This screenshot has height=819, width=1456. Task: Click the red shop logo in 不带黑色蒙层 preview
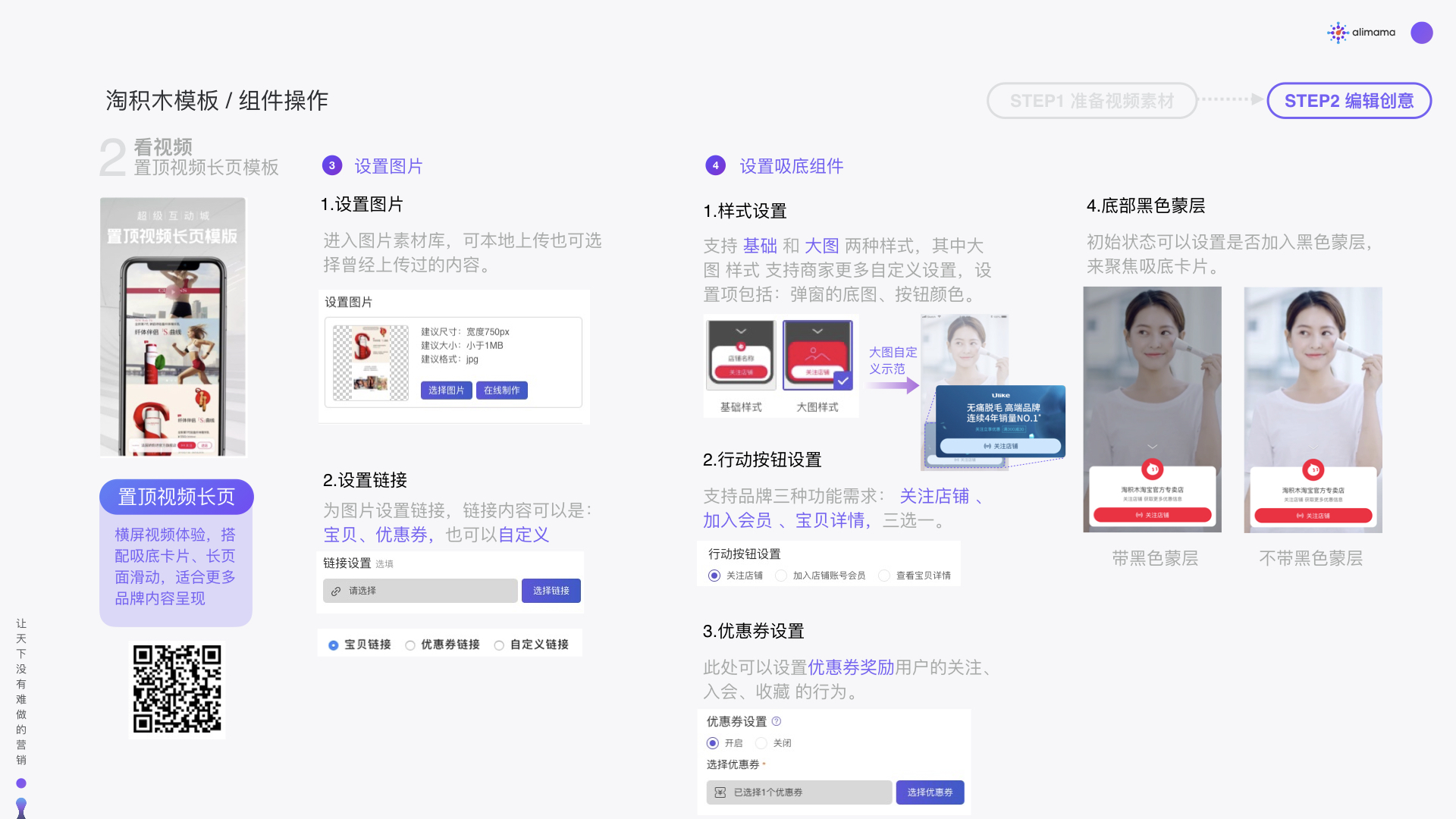pos(1313,470)
